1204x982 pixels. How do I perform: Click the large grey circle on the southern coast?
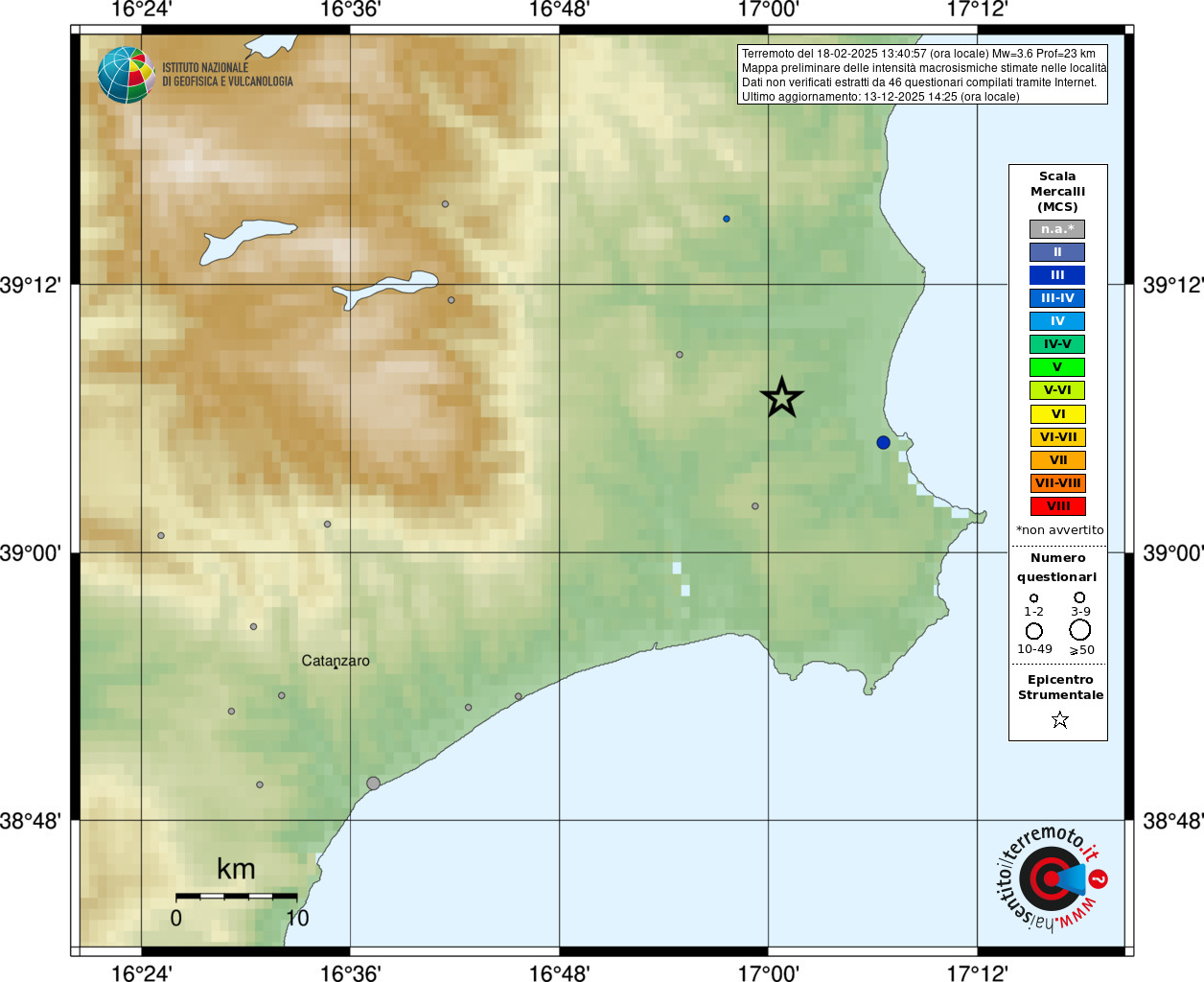(373, 783)
